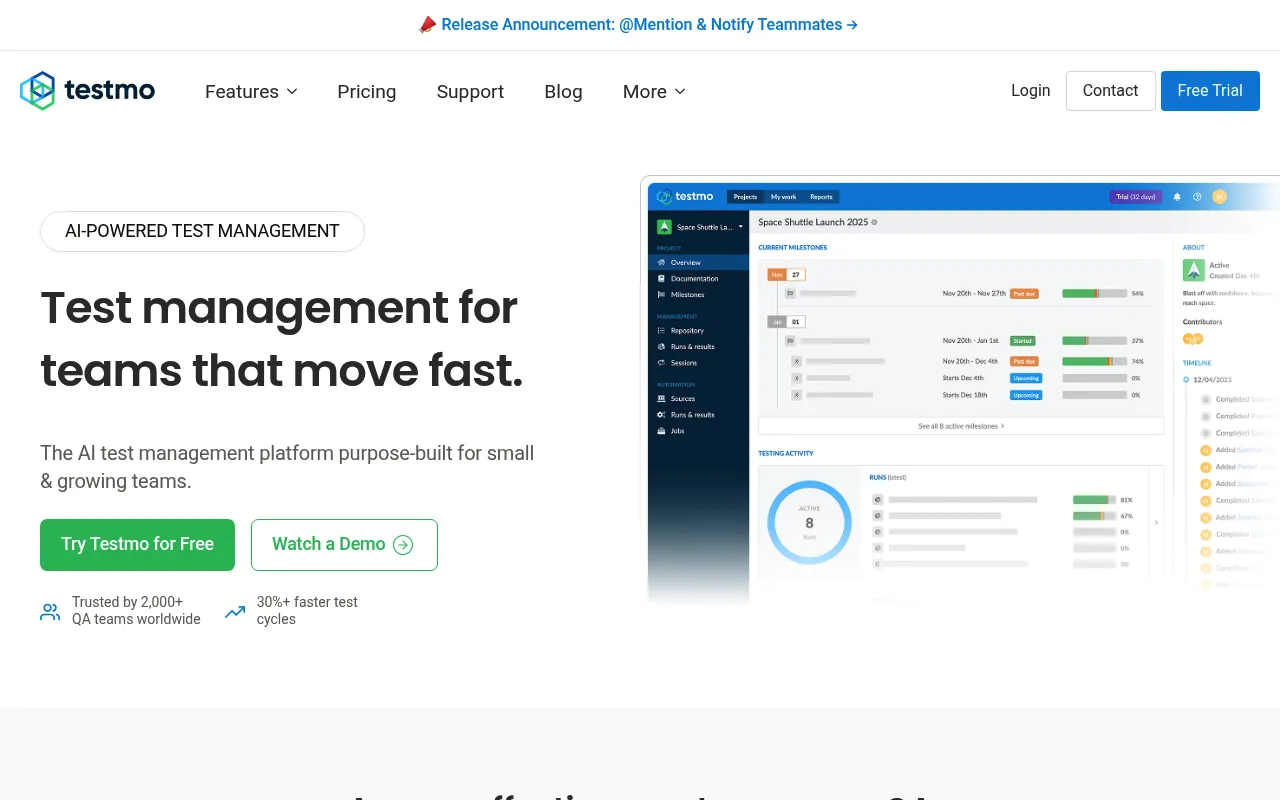The width and height of the screenshot is (1280, 800).
Task: Select Overview in the preview sidebar
Action: click(698, 263)
